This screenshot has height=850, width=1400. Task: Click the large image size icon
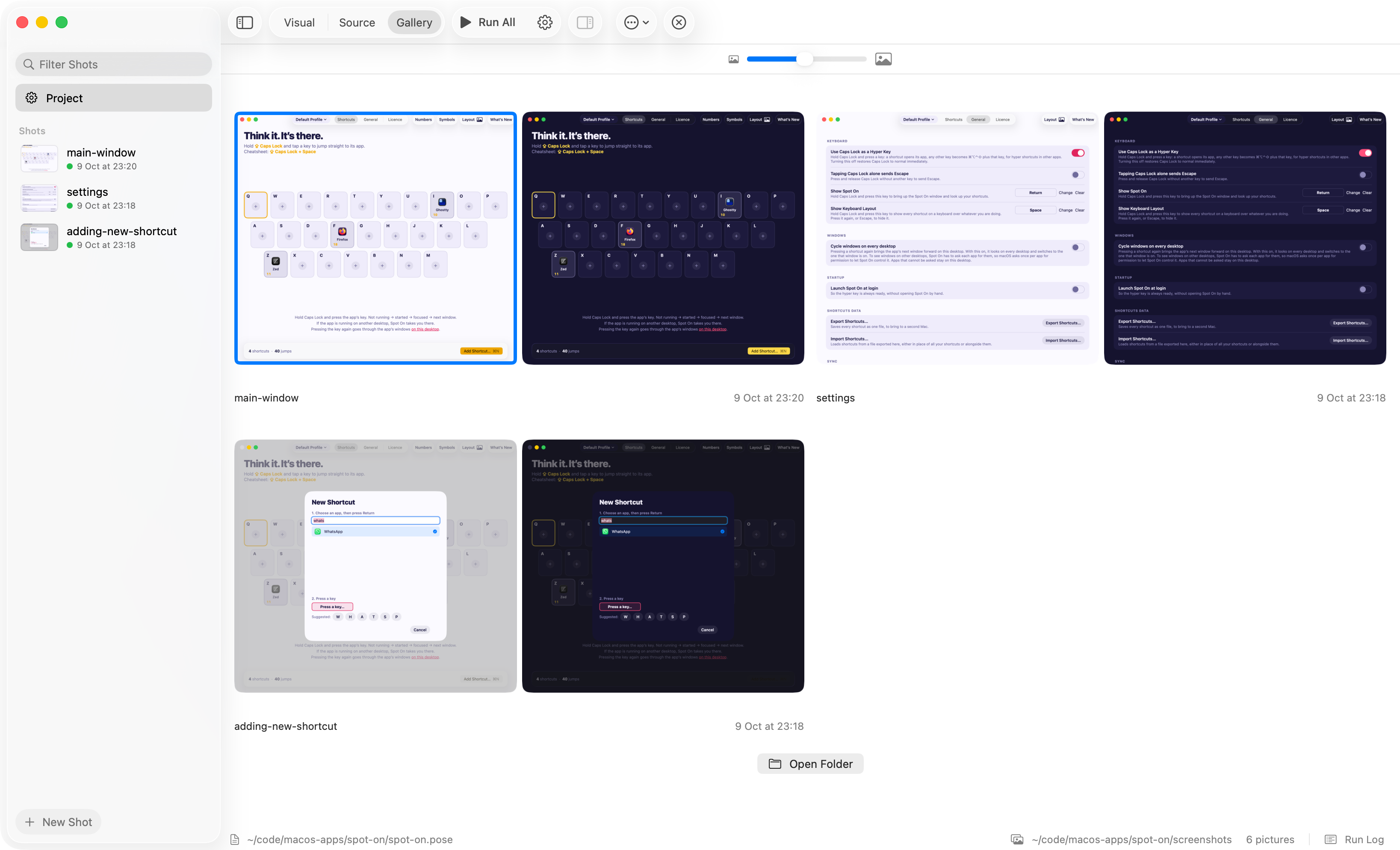(883, 59)
